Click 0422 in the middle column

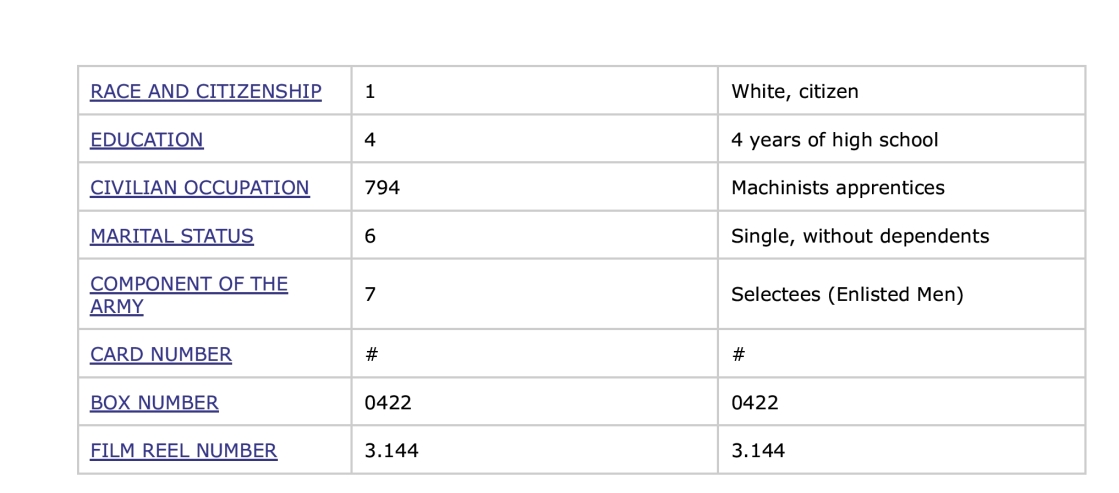(x=388, y=403)
